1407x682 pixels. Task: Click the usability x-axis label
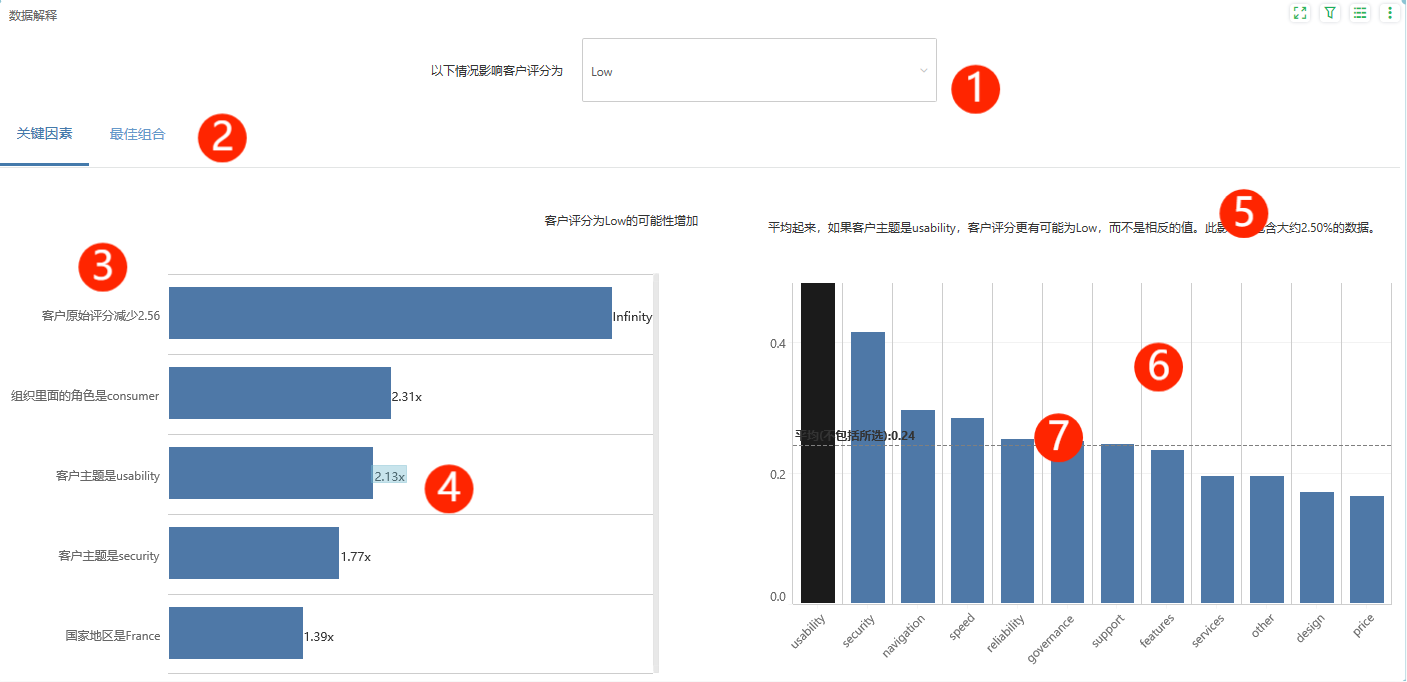click(x=808, y=632)
